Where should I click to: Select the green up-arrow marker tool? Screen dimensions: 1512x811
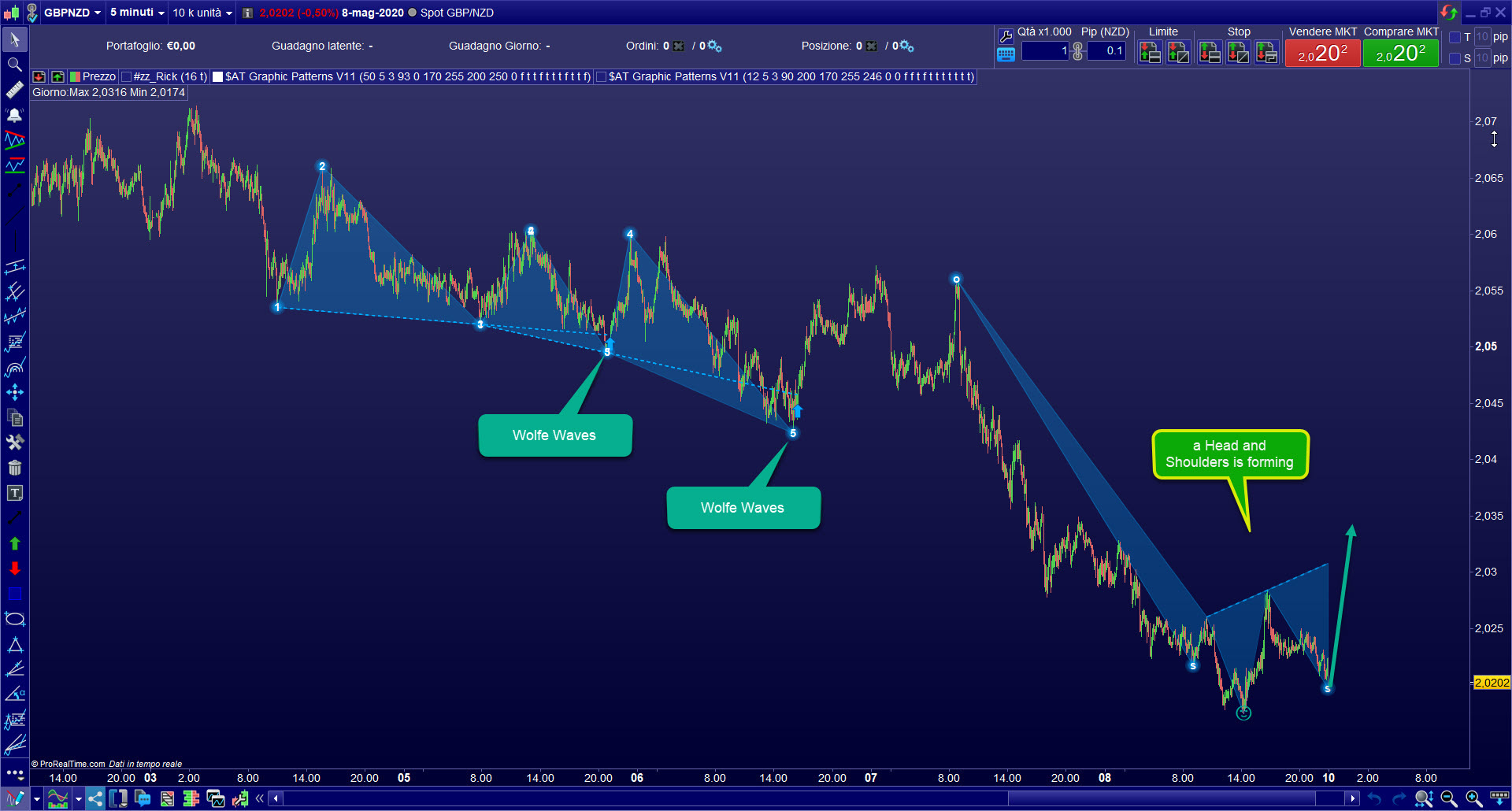[x=14, y=543]
